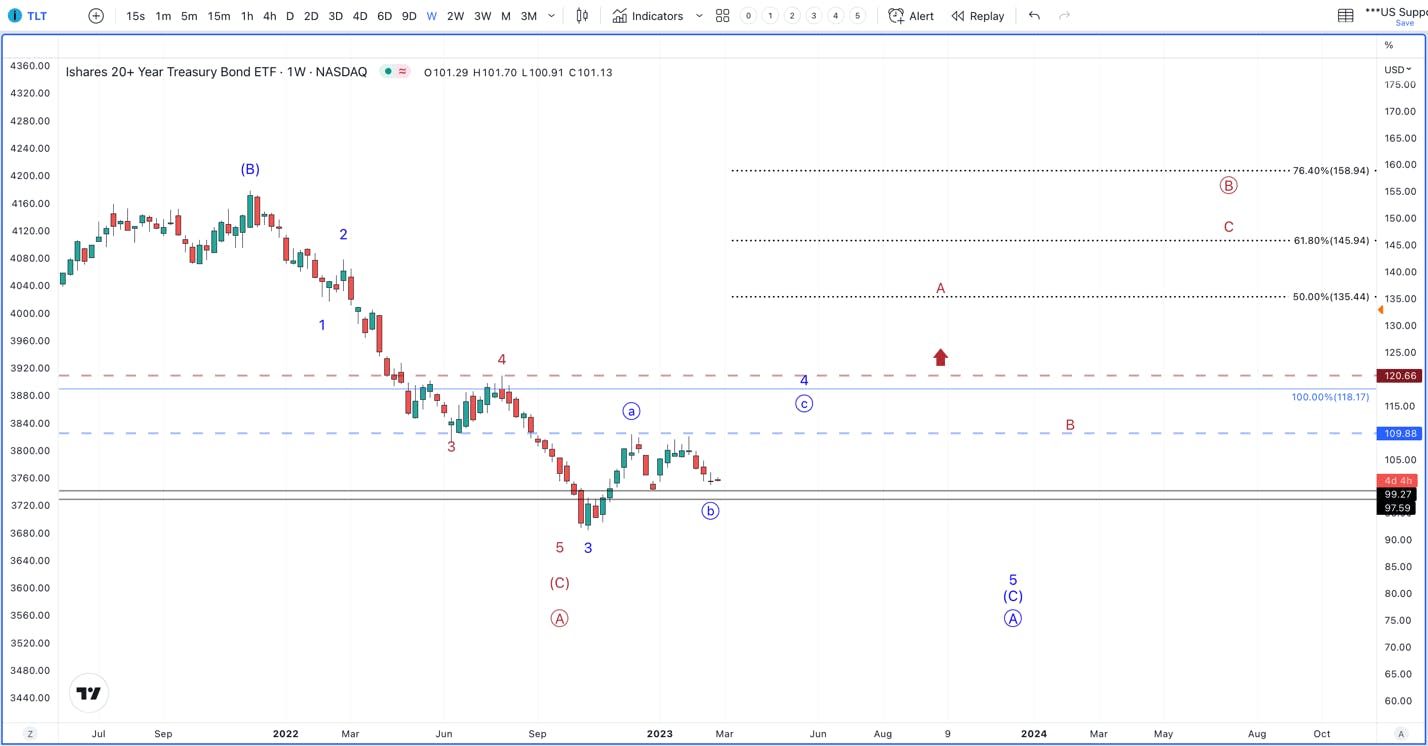This screenshot has width=1428, height=746.
Task: Open the candlestick chart style selector
Action: [582, 16]
